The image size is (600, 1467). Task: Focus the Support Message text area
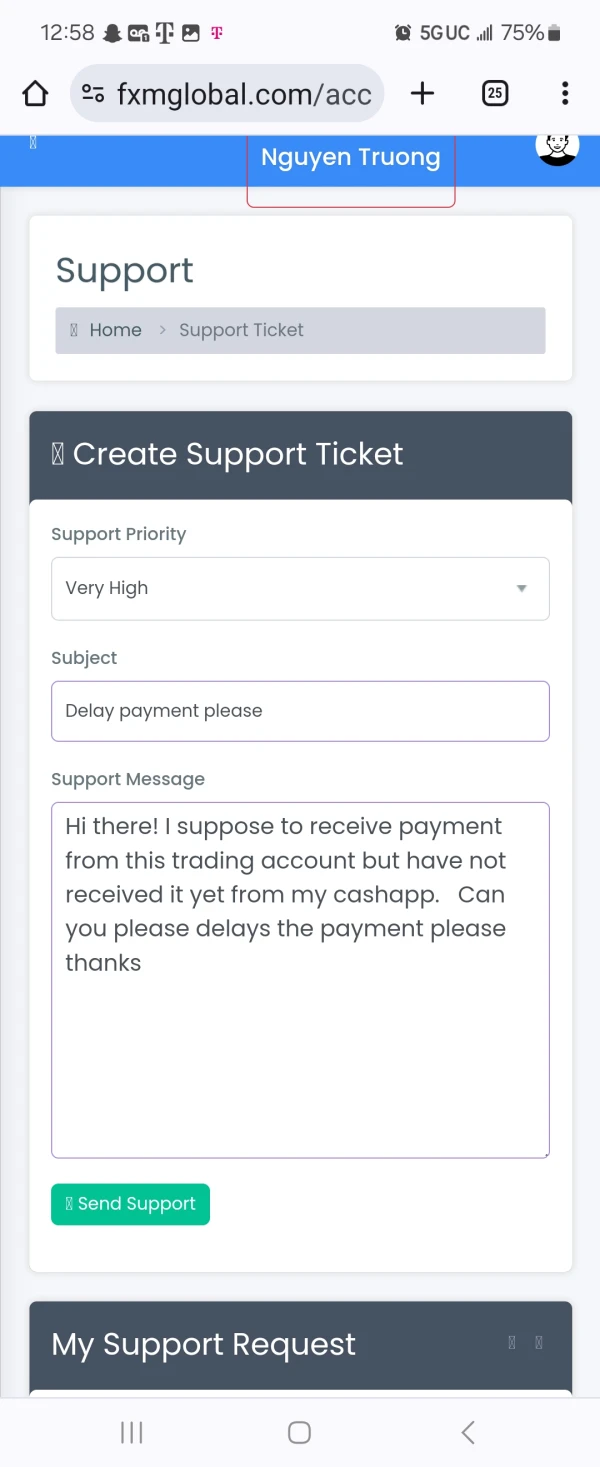[300, 1050]
